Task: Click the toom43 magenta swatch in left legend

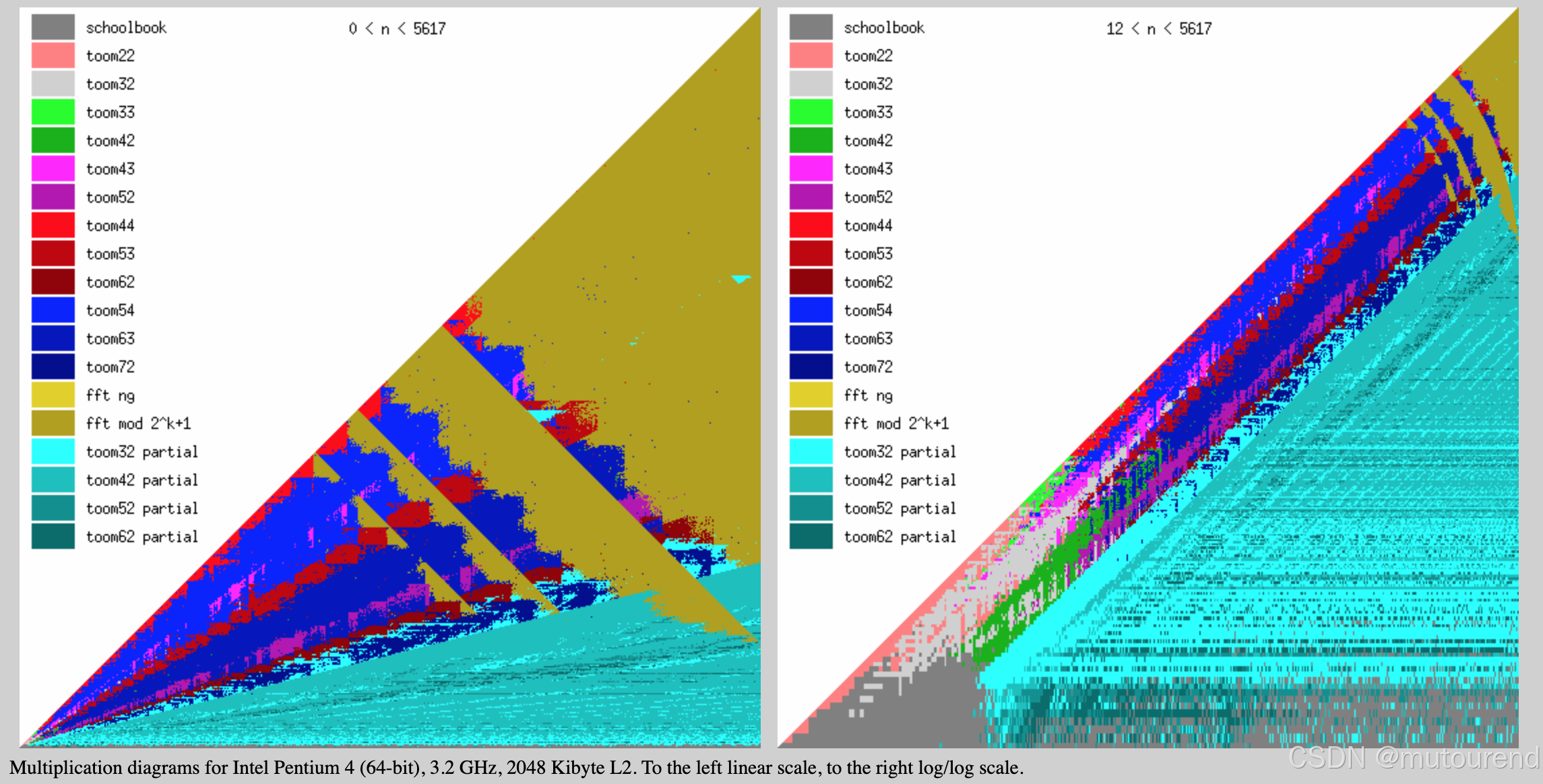Action: click(53, 168)
